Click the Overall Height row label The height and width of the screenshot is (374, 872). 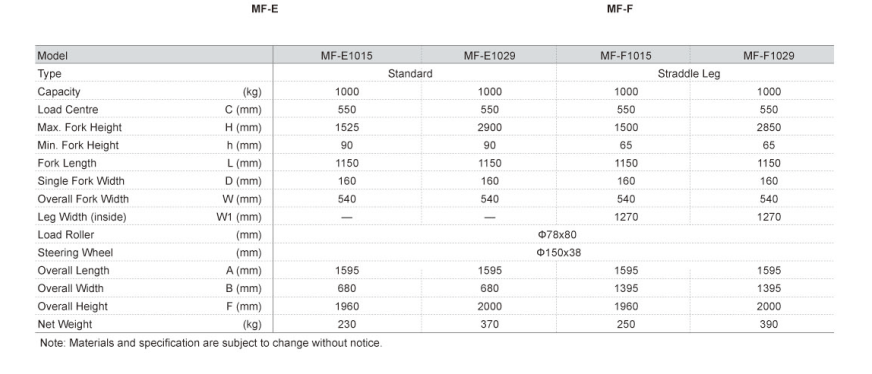pyautogui.click(x=72, y=306)
